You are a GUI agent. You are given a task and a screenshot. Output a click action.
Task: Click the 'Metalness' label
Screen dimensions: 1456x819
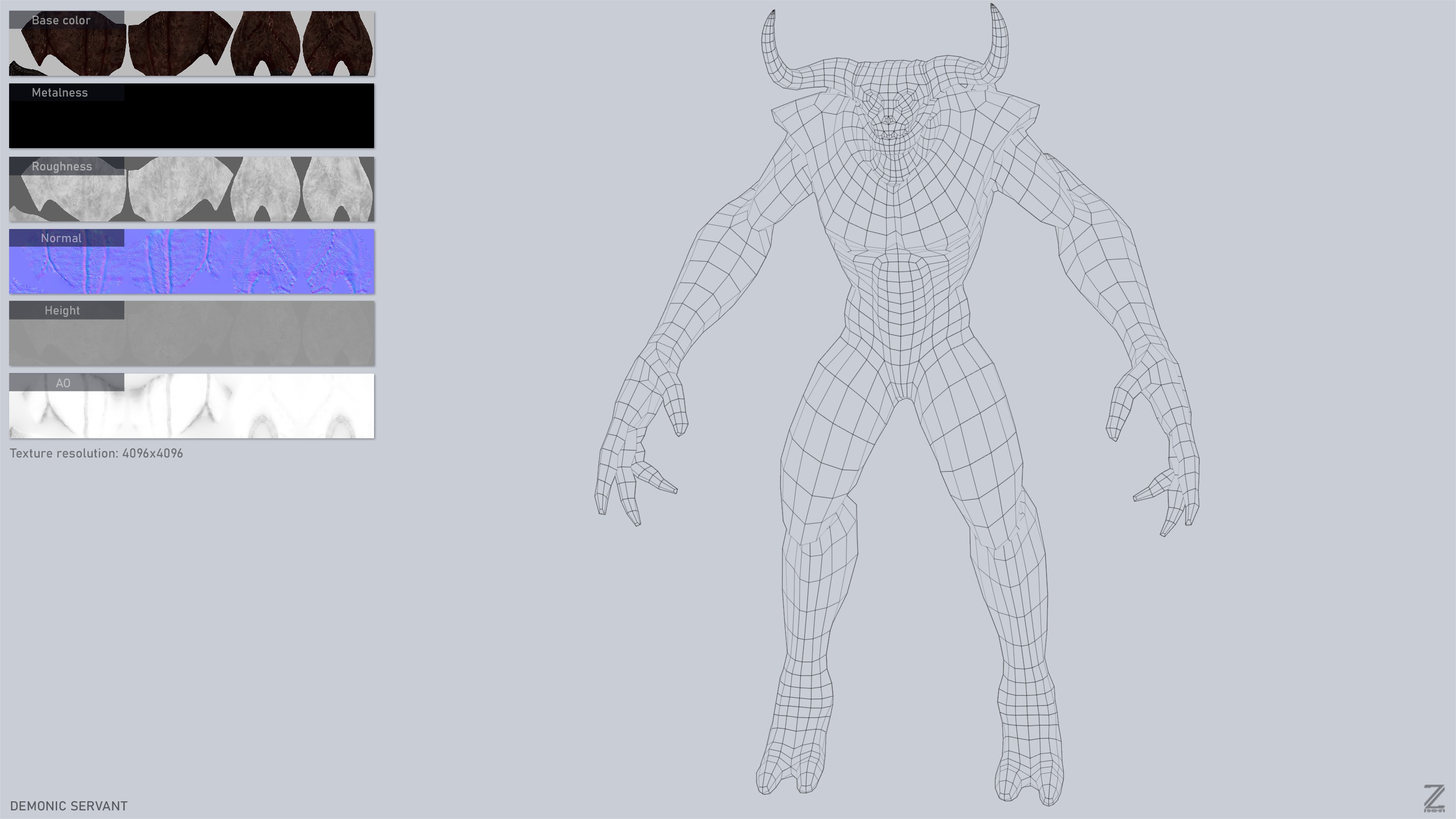point(60,93)
